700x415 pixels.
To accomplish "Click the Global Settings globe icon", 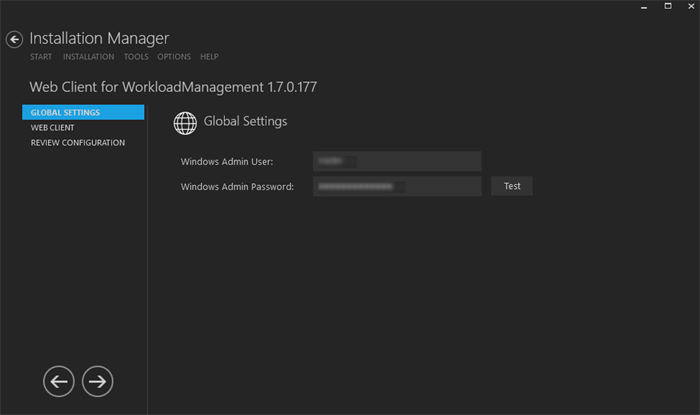I will tap(185, 122).
